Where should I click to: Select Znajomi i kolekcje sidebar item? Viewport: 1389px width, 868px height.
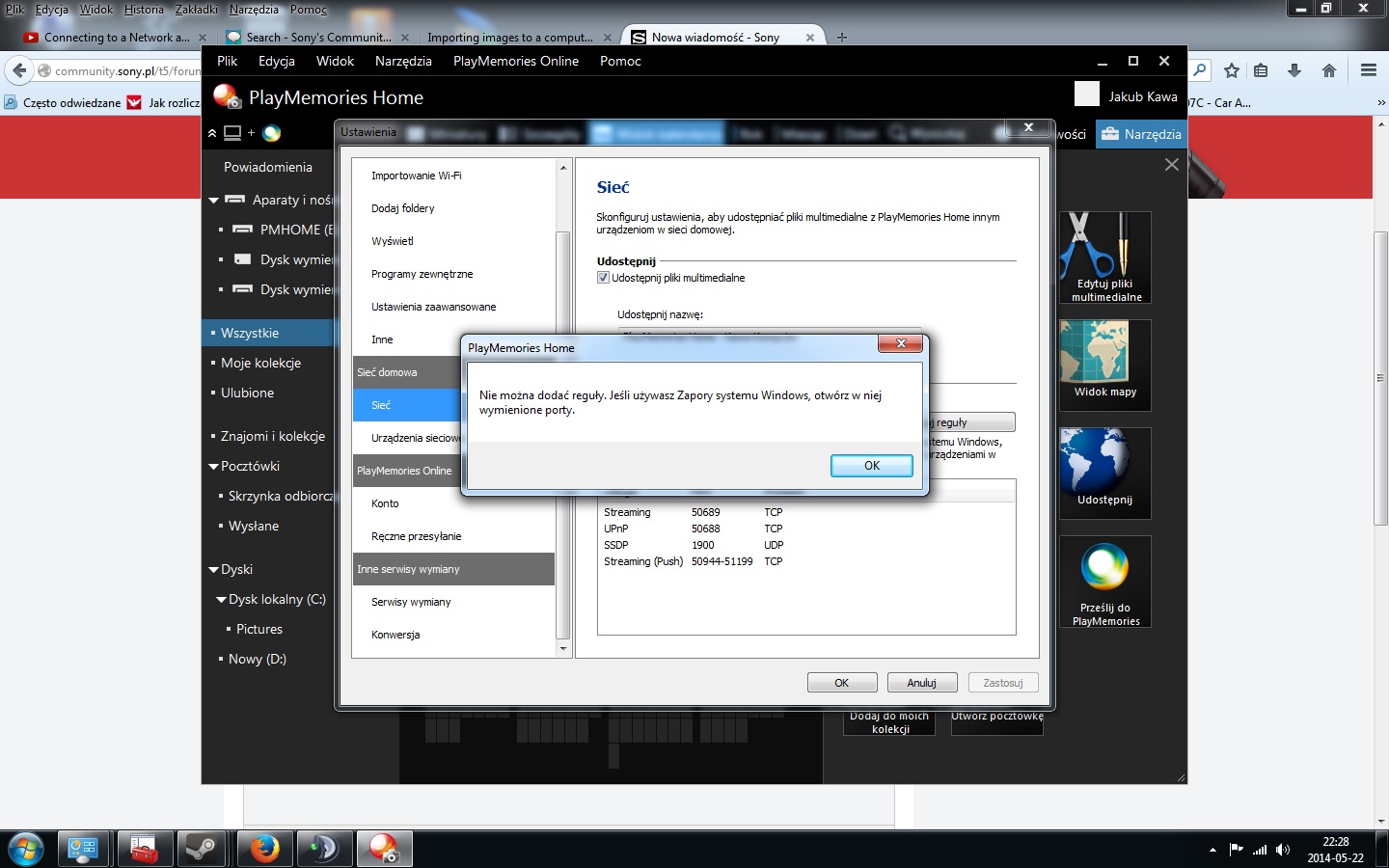click(273, 436)
